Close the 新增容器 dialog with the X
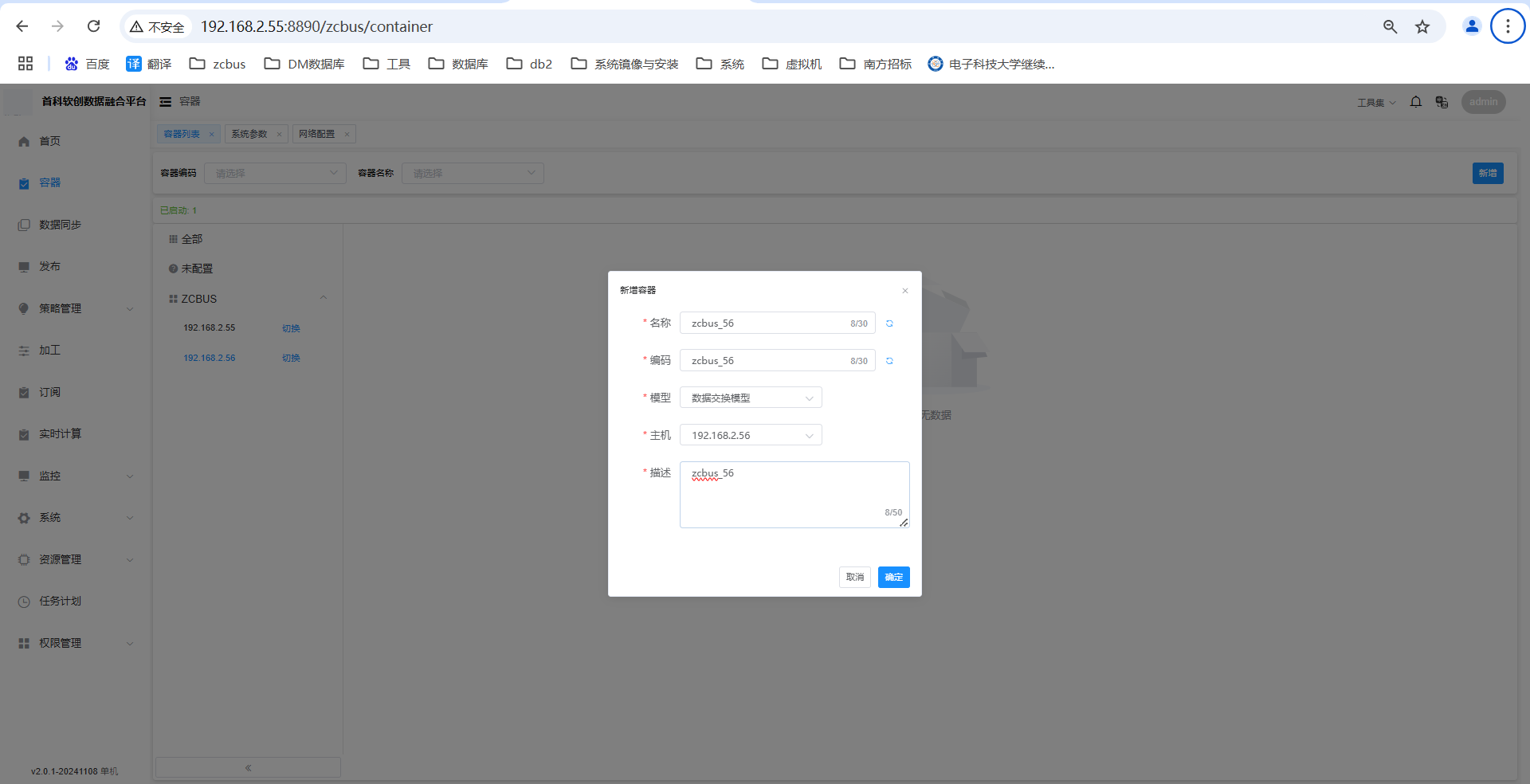Viewport: 1530px width, 784px height. [905, 291]
